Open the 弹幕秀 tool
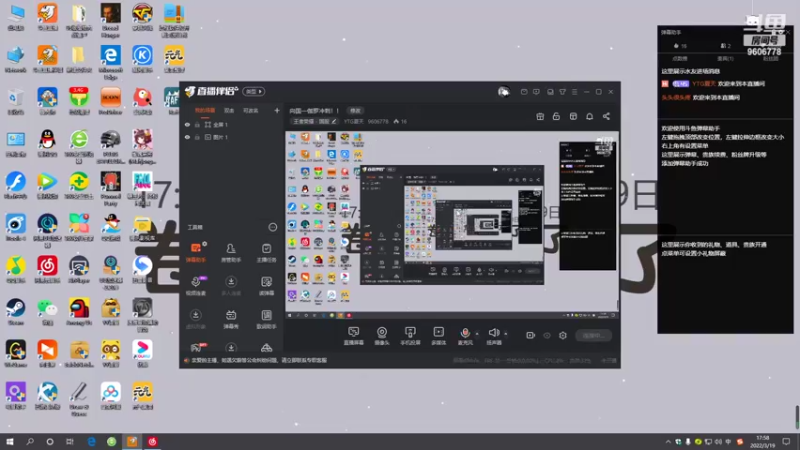This screenshot has width=800, height=450. 231,319
